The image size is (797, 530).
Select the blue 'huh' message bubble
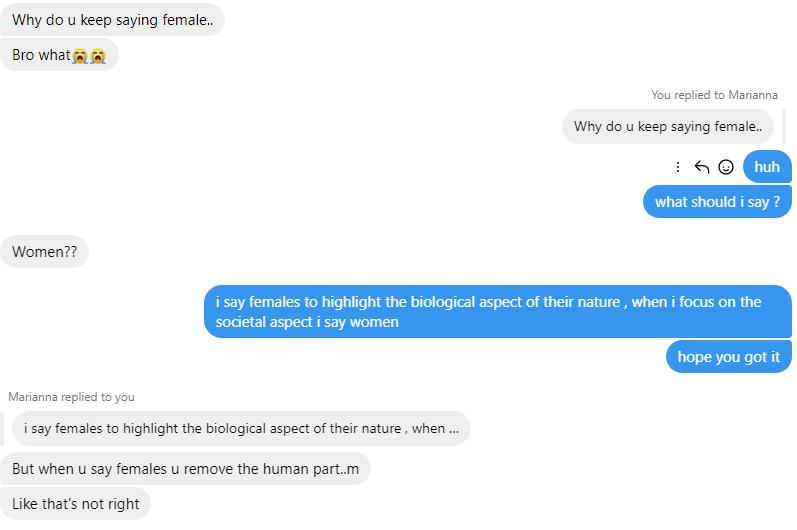click(x=767, y=167)
